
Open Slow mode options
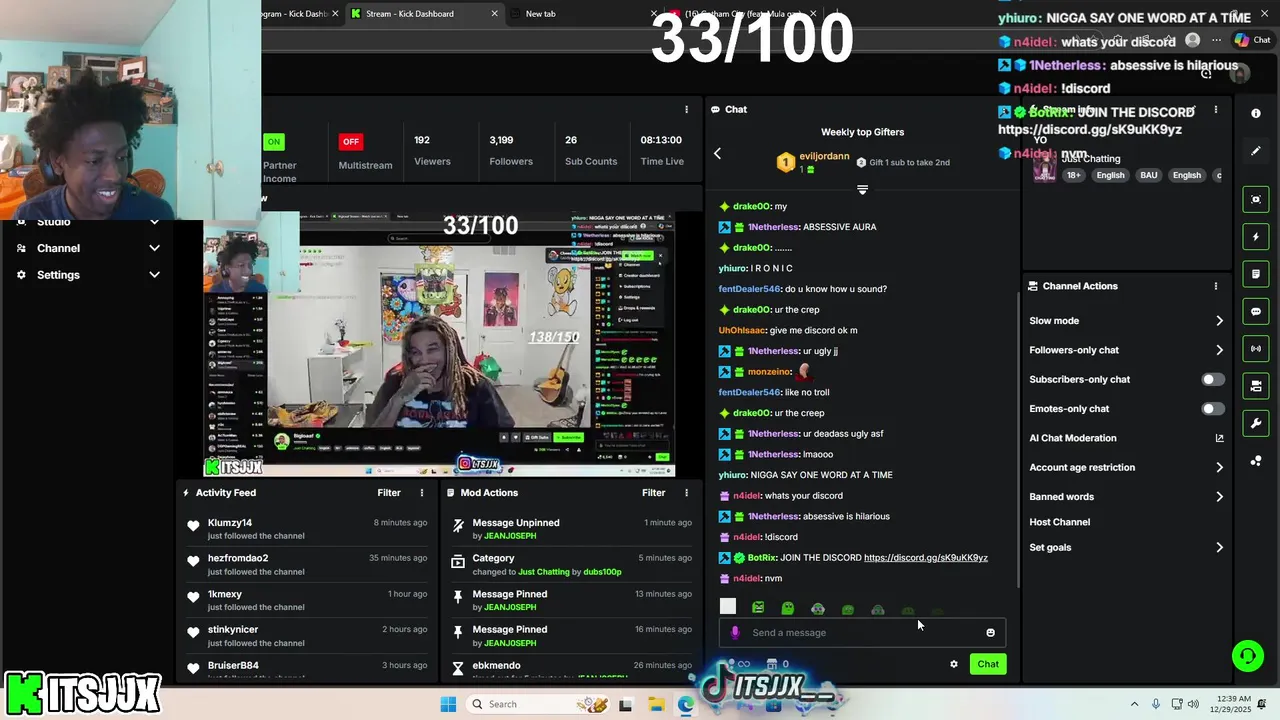click(1126, 321)
